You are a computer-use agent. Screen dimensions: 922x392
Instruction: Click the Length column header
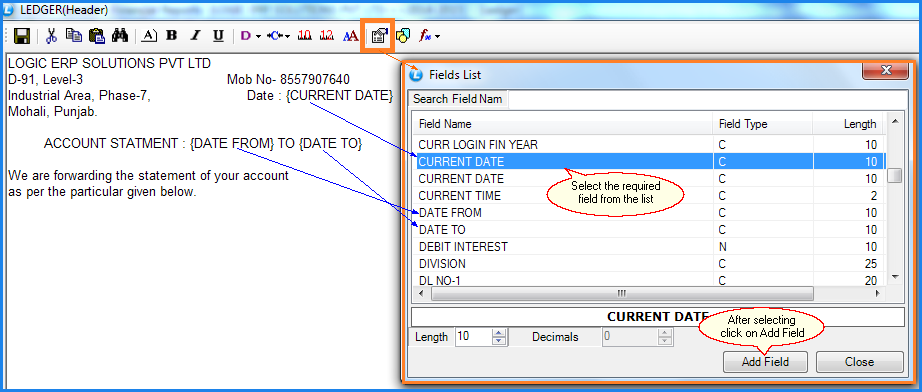pos(848,124)
